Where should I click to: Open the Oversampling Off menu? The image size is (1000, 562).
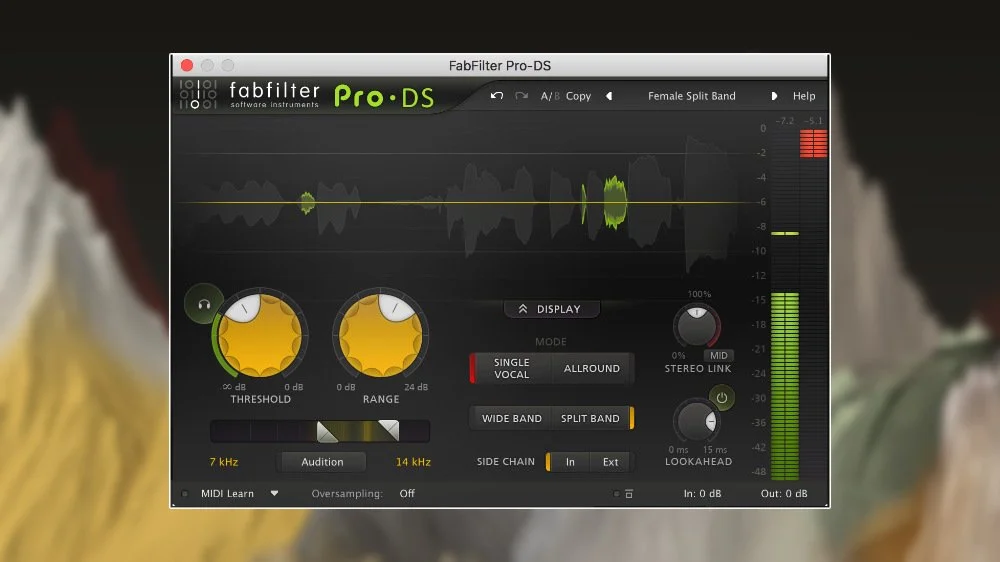[x=407, y=494]
